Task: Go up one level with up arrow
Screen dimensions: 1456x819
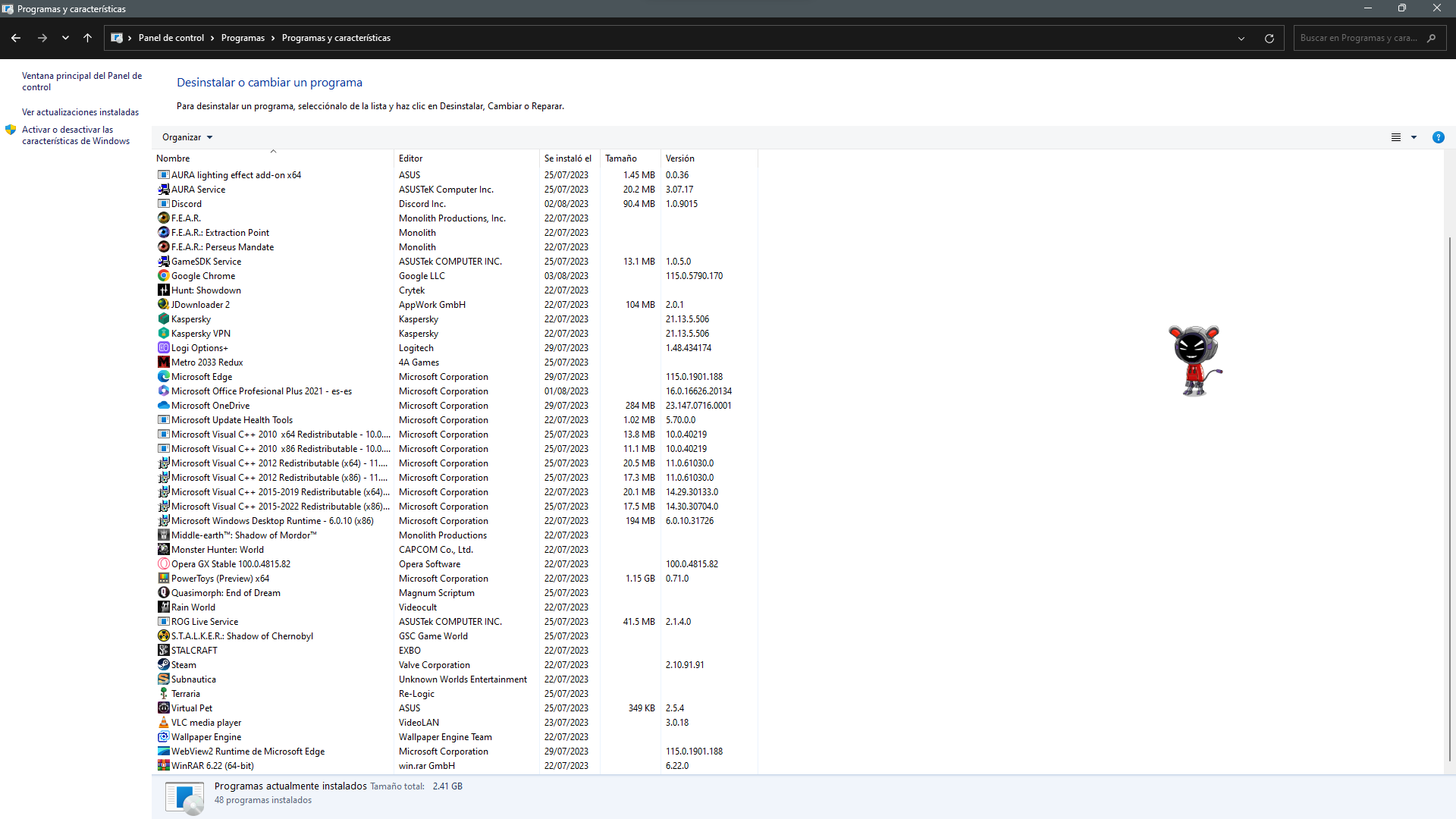Action: (x=87, y=38)
